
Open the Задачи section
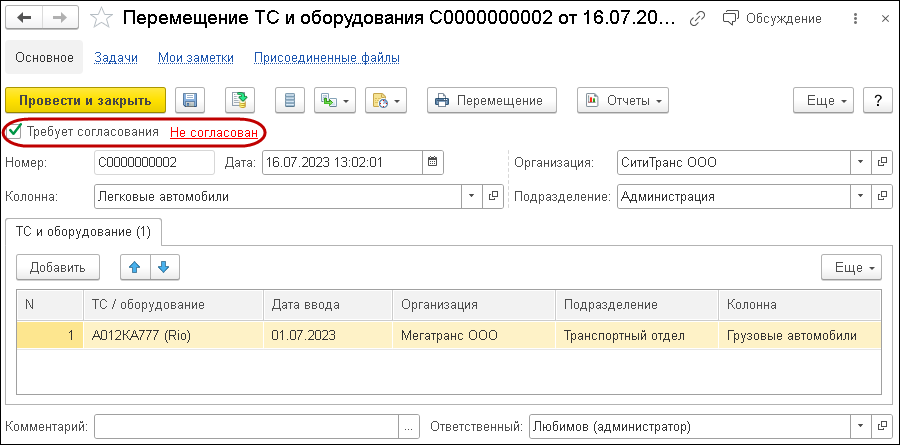coord(116,58)
